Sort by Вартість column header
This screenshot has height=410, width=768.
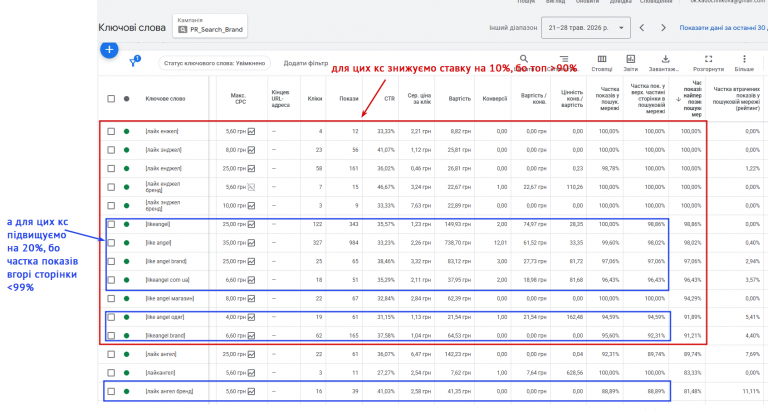[x=459, y=99]
